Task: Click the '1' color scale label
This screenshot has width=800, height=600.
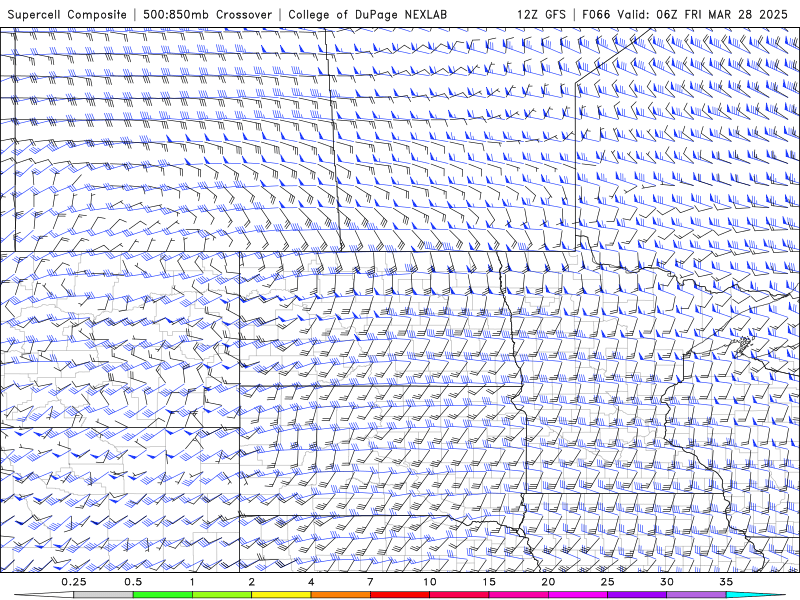Action: pos(192,582)
